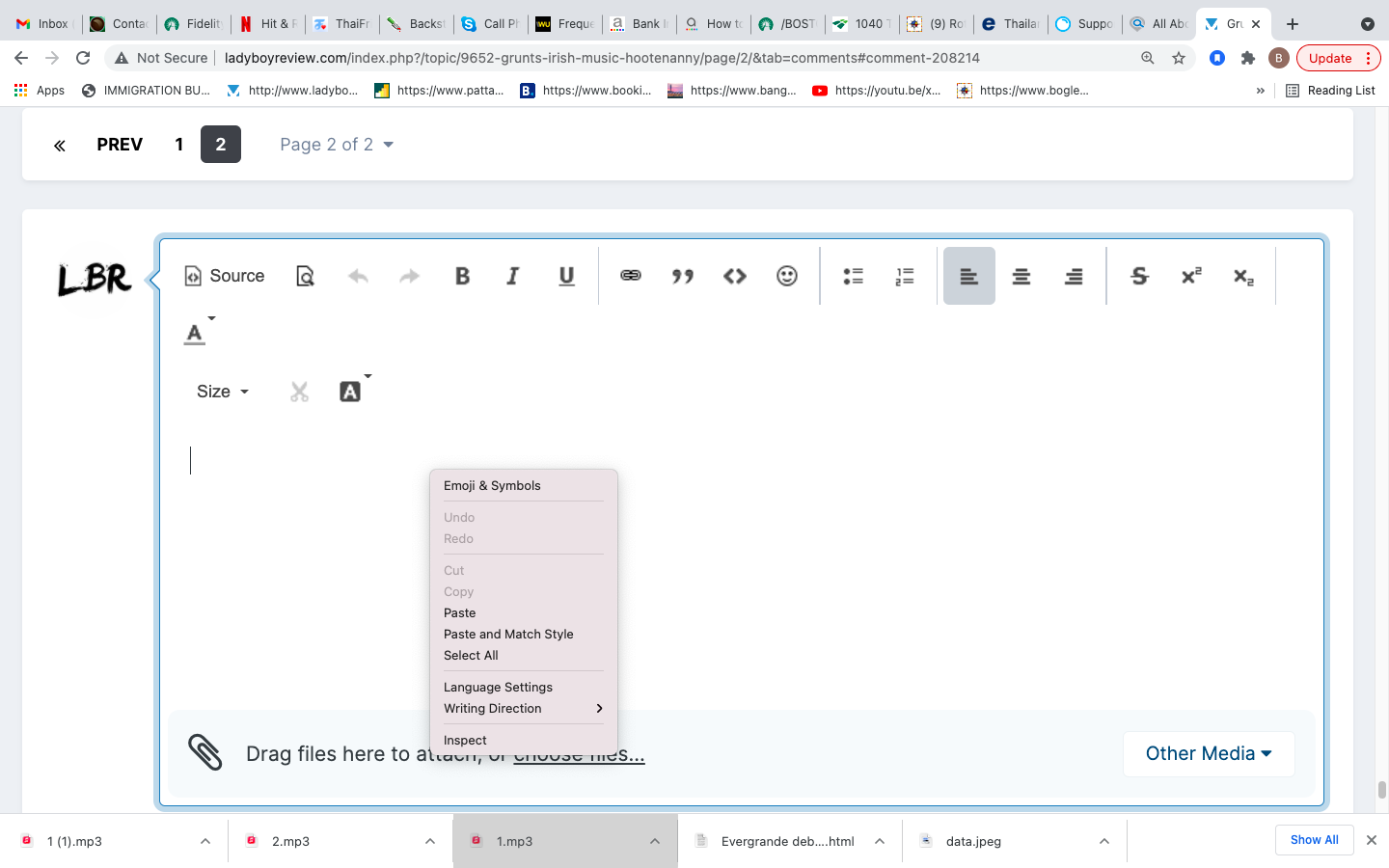
Task: Open the text color picker
Action: pyautogui.click(x=197, y=334)
